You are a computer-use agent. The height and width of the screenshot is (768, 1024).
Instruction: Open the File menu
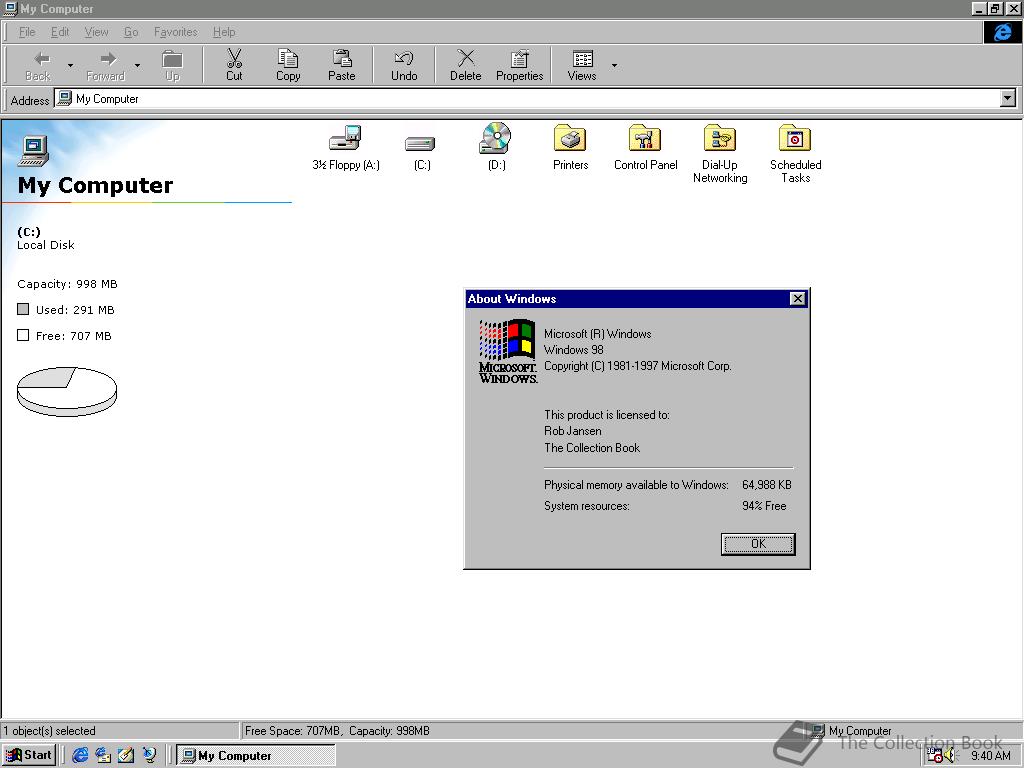pyautogui.click(x=27, y=32)
